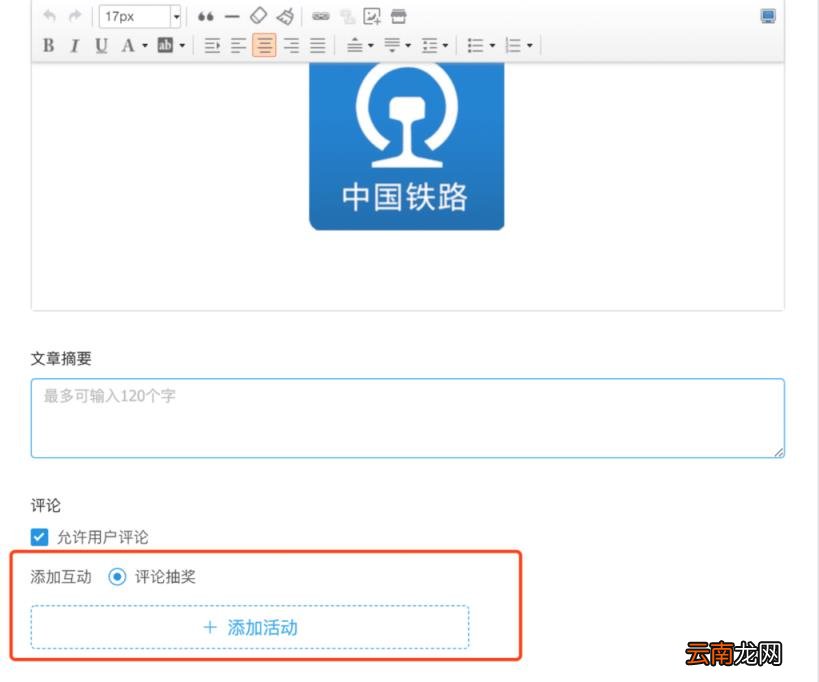Justify text on both sides
The width and height of the screenshot is (819, 682).
(x=318, y=45)
